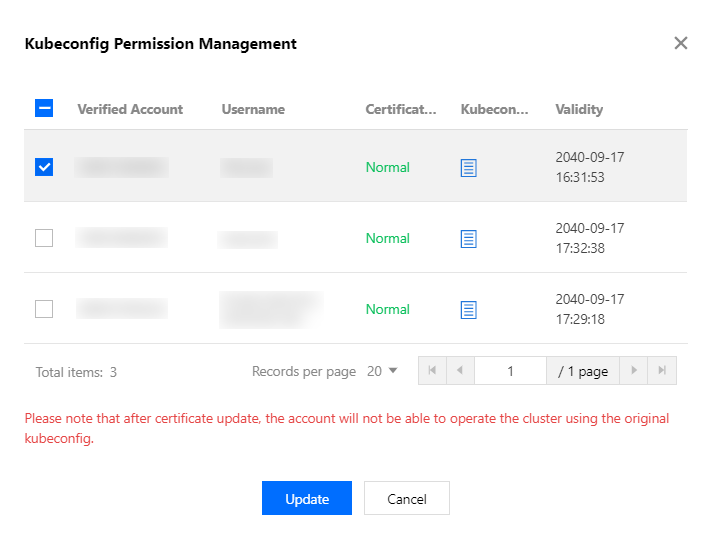Go to first page arrow

pyautogui.click(x=432, y=371)
